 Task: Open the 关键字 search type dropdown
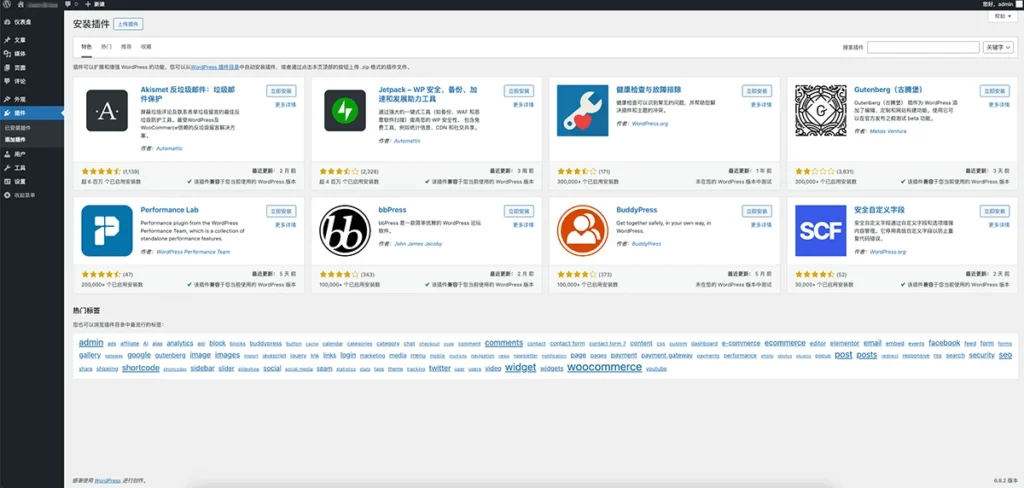pos(998,47)
